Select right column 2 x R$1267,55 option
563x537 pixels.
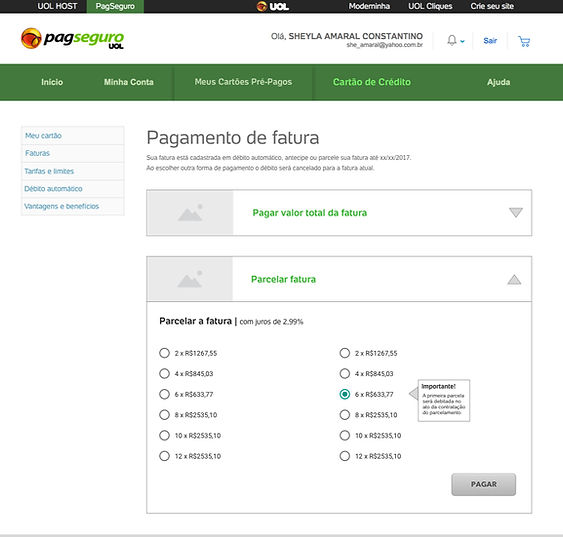point(345,353)
